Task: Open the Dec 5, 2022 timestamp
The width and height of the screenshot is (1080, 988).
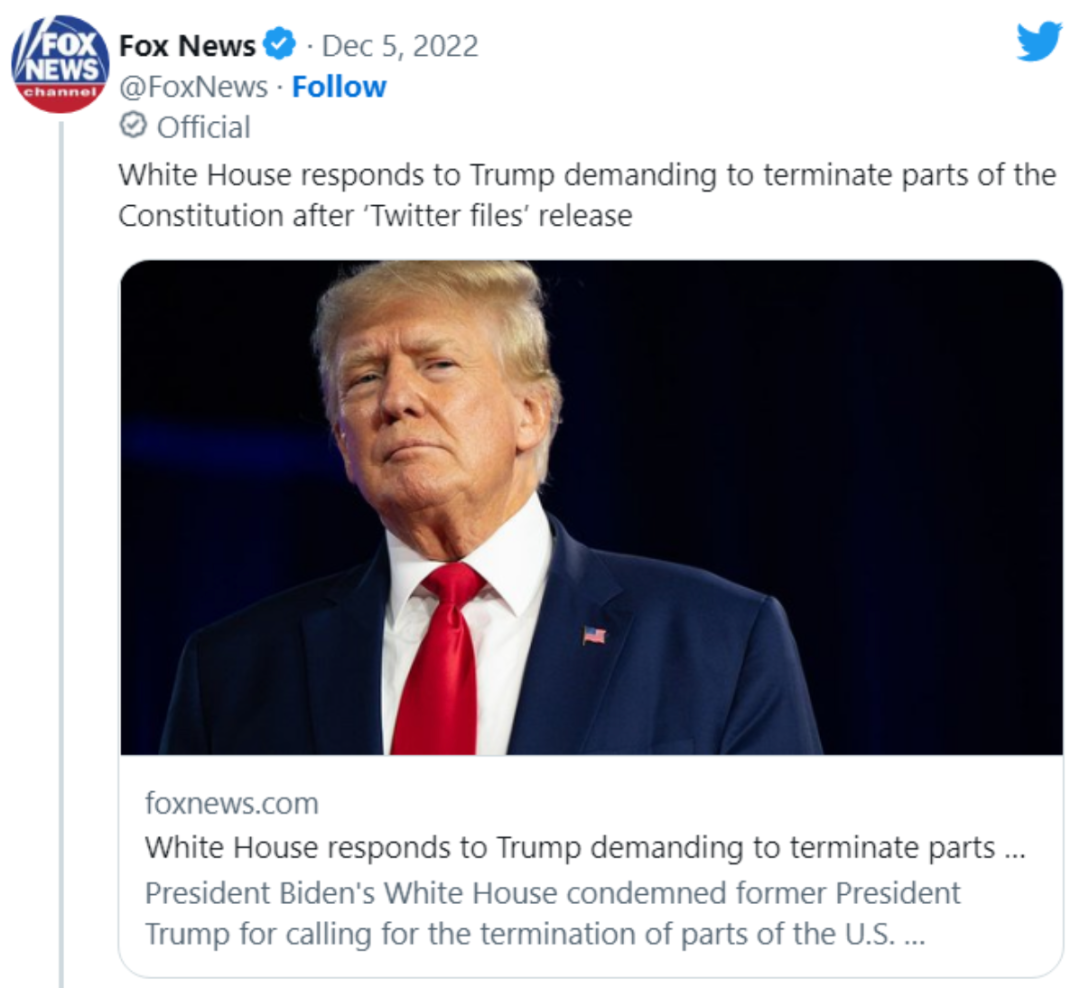Action: click(x=400, y=46)
